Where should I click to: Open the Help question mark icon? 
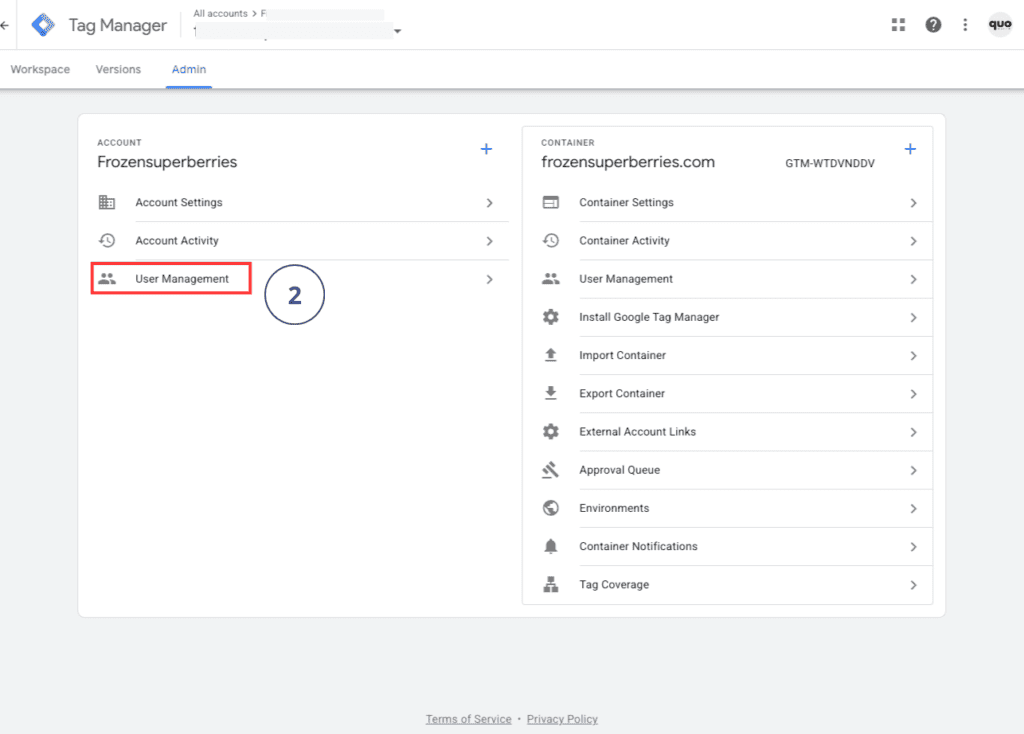[x=933, y=25]
